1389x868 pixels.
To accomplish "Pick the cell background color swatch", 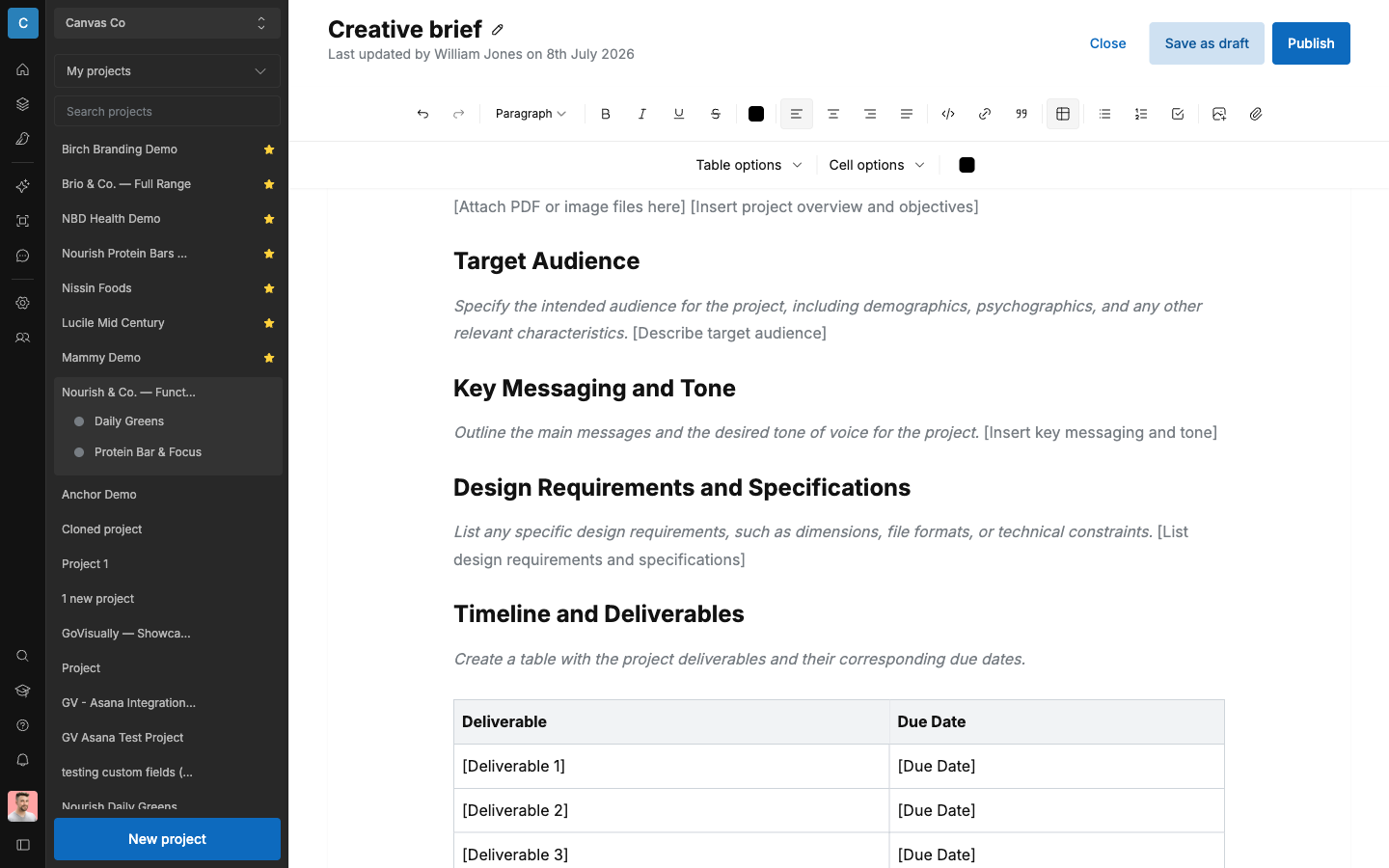I will tap(967, 165).
